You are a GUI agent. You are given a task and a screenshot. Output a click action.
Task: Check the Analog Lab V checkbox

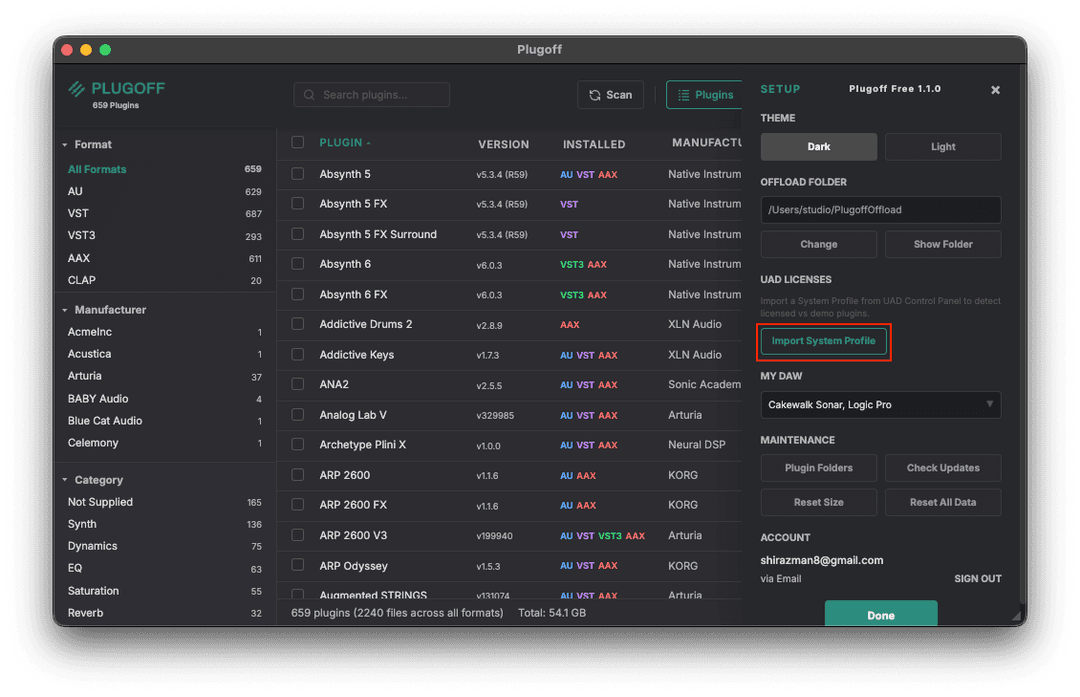point(298,415)
